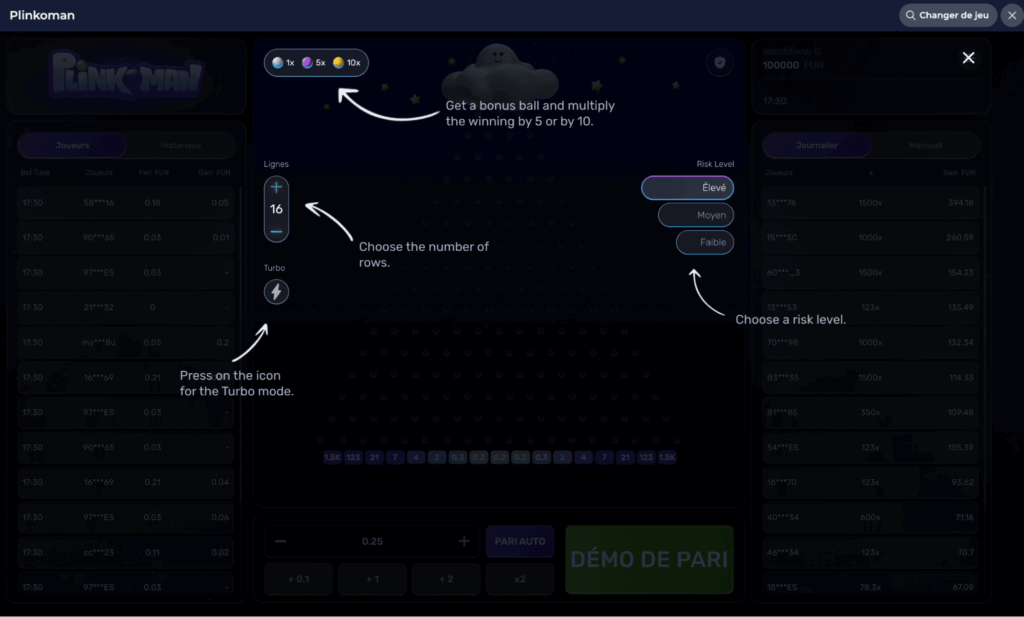Click the 0.25 bet amount field
Image resolution: width=1024 pixels, height=617 pixels.
tap(372, 541)
